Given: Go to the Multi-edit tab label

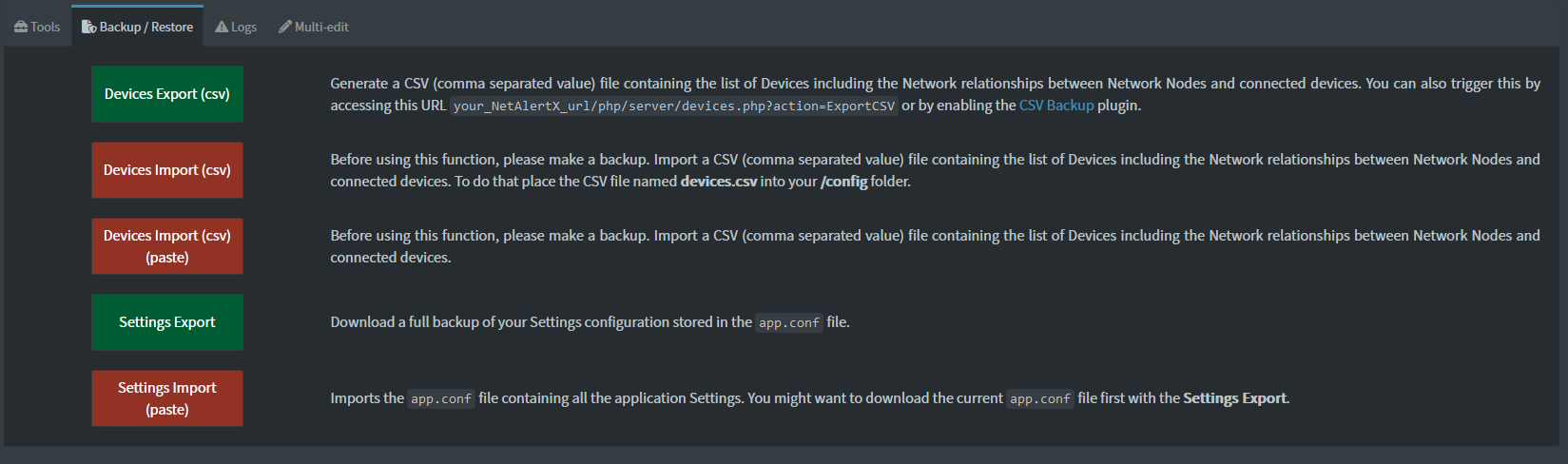Looking at the screenshot, I should coord(321,27).
